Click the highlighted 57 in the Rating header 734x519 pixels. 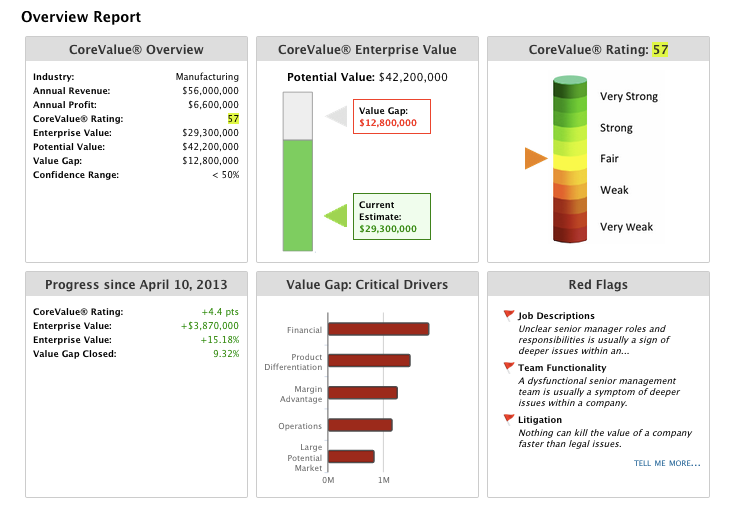[661, 50]
